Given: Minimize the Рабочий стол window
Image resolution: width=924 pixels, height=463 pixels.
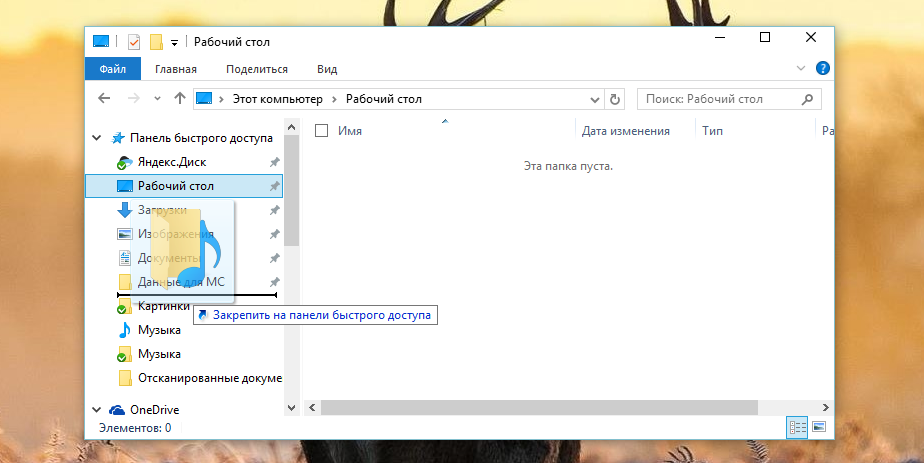Looking at the screenshot, I should click(x=720, y=37).
